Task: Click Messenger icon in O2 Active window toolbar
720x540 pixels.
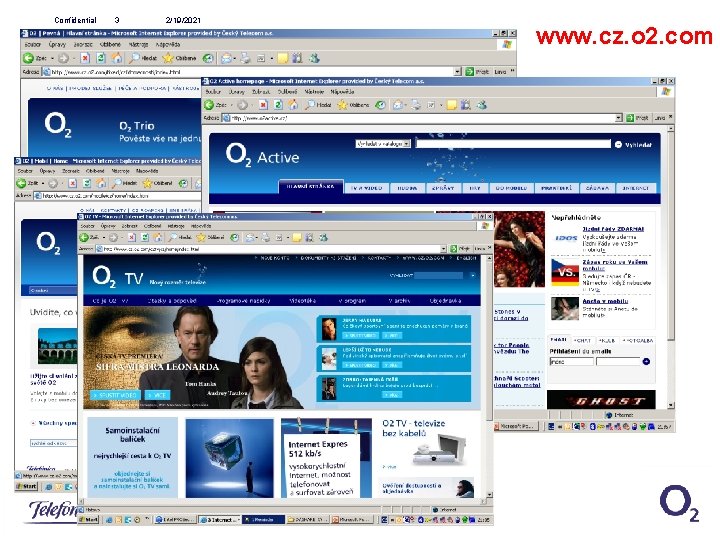Action: tap(481, 105)
